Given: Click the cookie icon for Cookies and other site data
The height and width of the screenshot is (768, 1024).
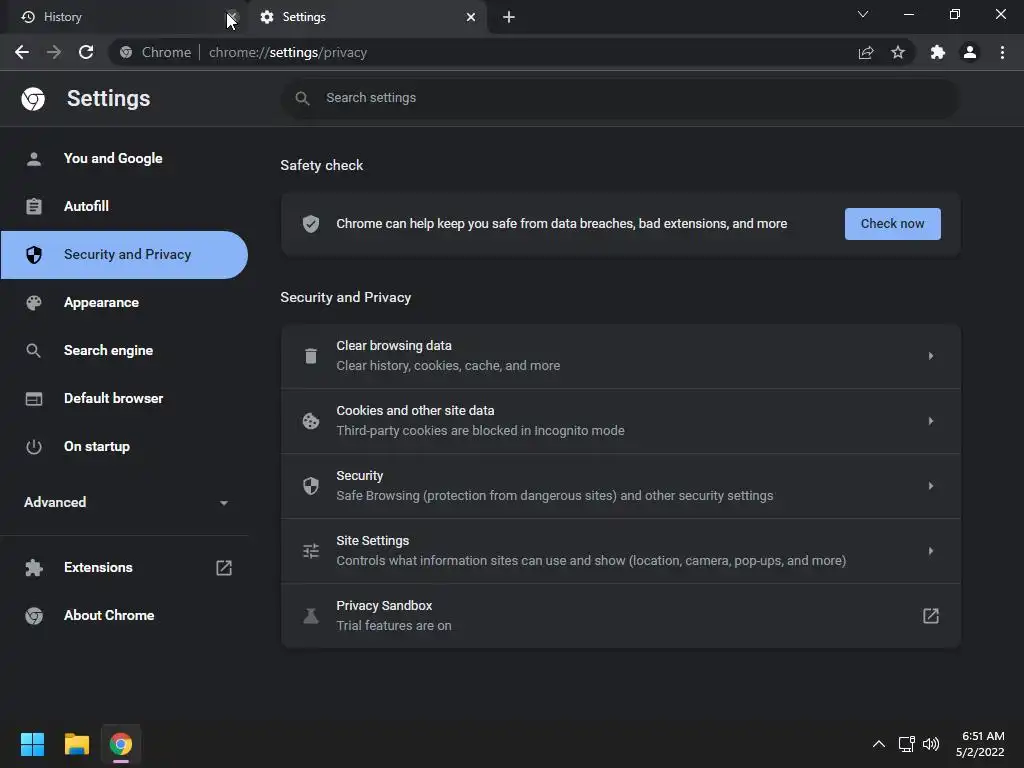Looking at the screenshot, I should tap(311, 421).
